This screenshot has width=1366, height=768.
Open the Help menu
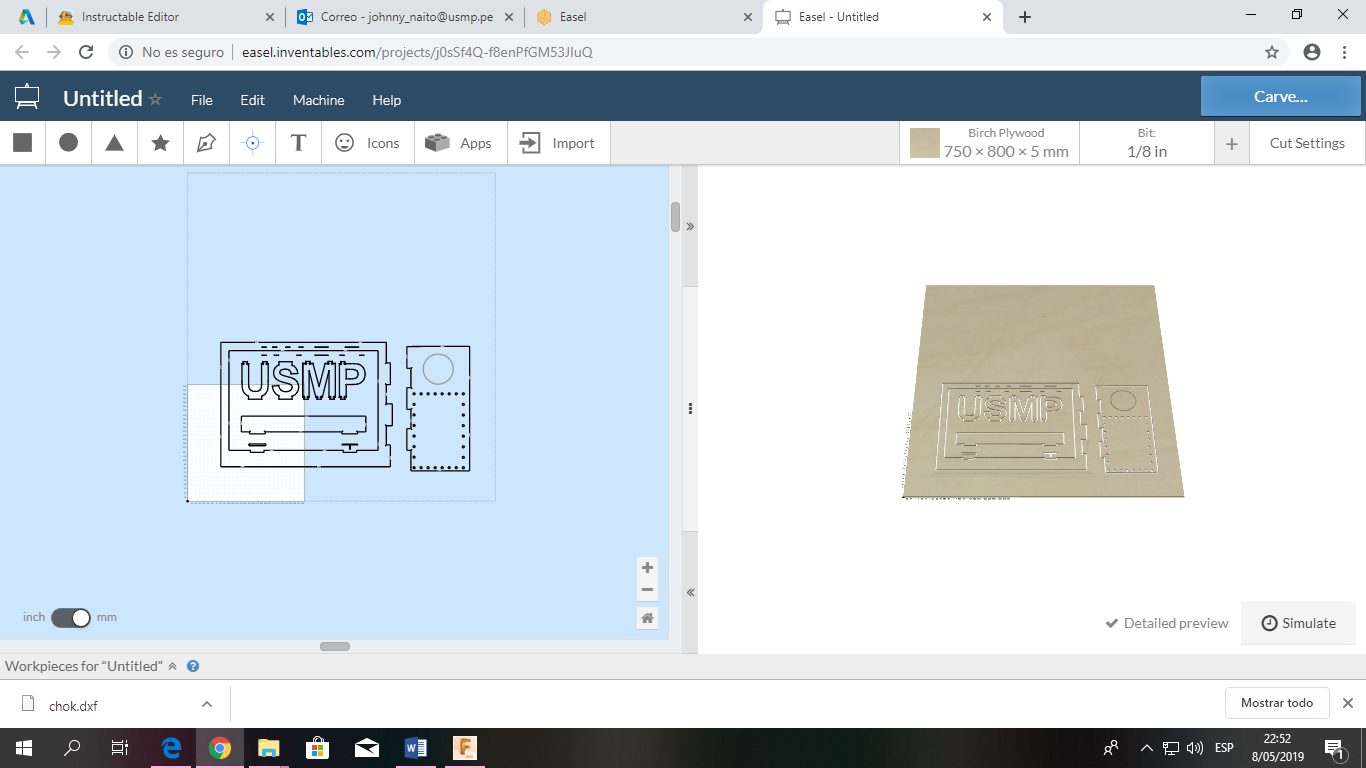tap(387, 100)
